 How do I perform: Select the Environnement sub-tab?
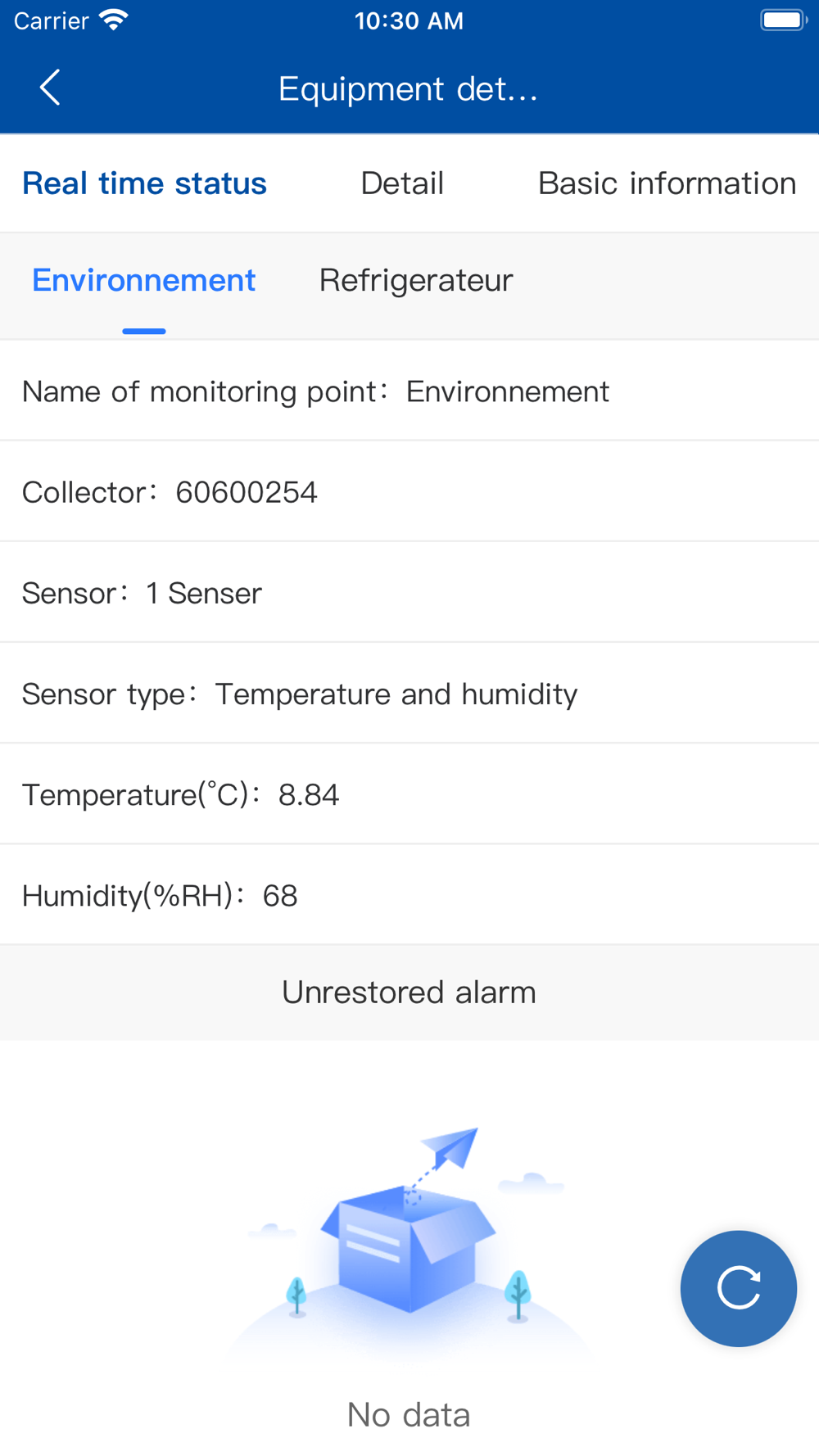pyautogui.click(x=144, y=281)
